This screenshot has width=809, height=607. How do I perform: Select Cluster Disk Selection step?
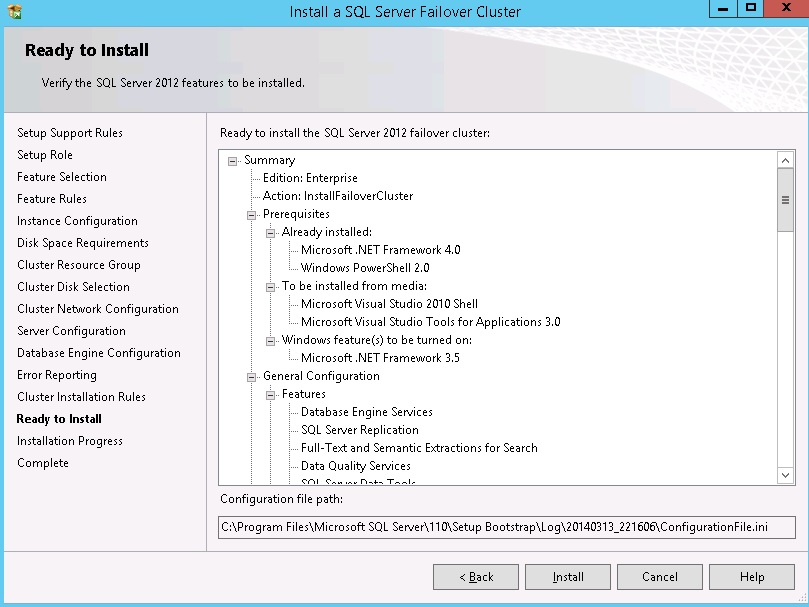(x=73, y=286)
